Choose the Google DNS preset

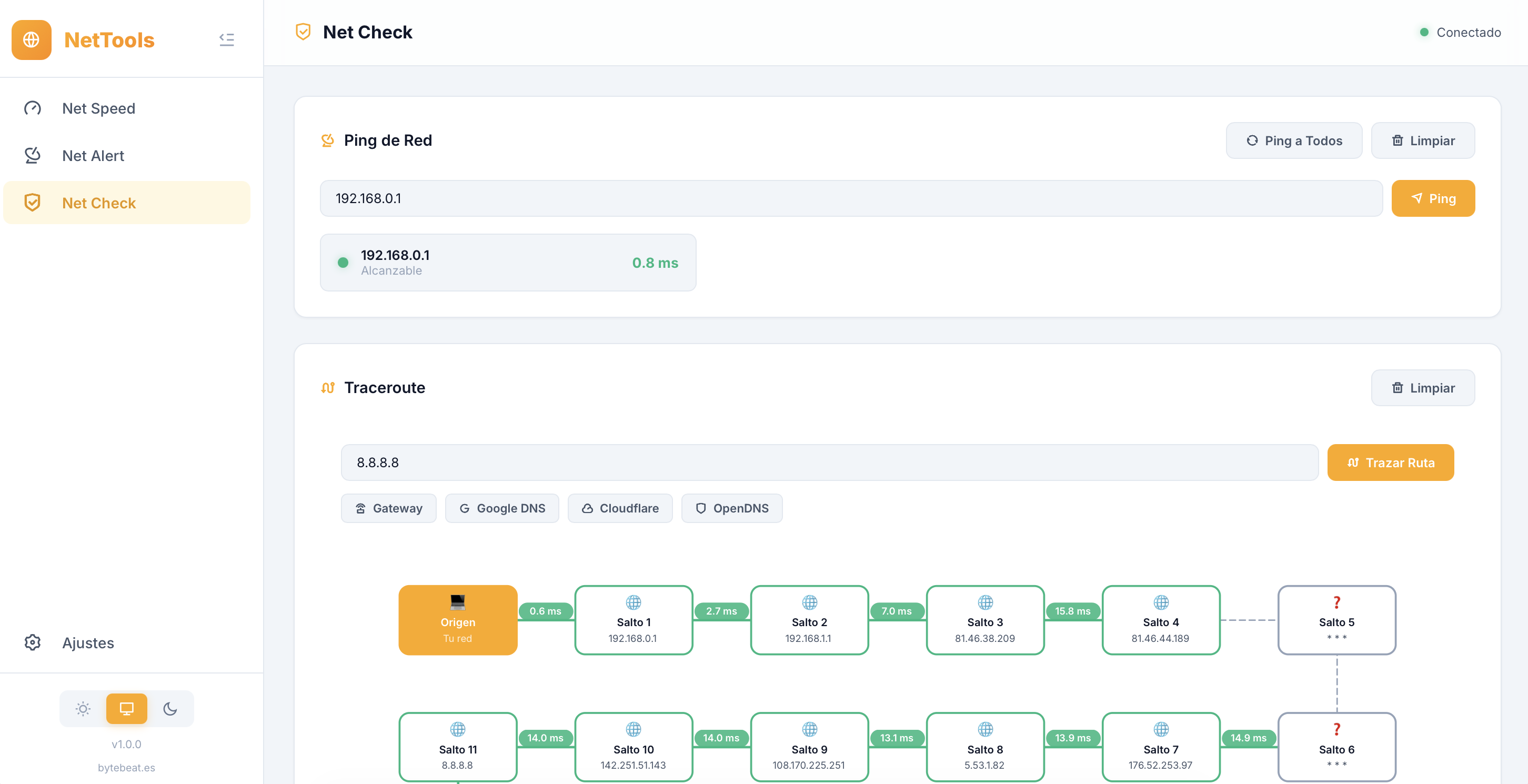(502, 508)
